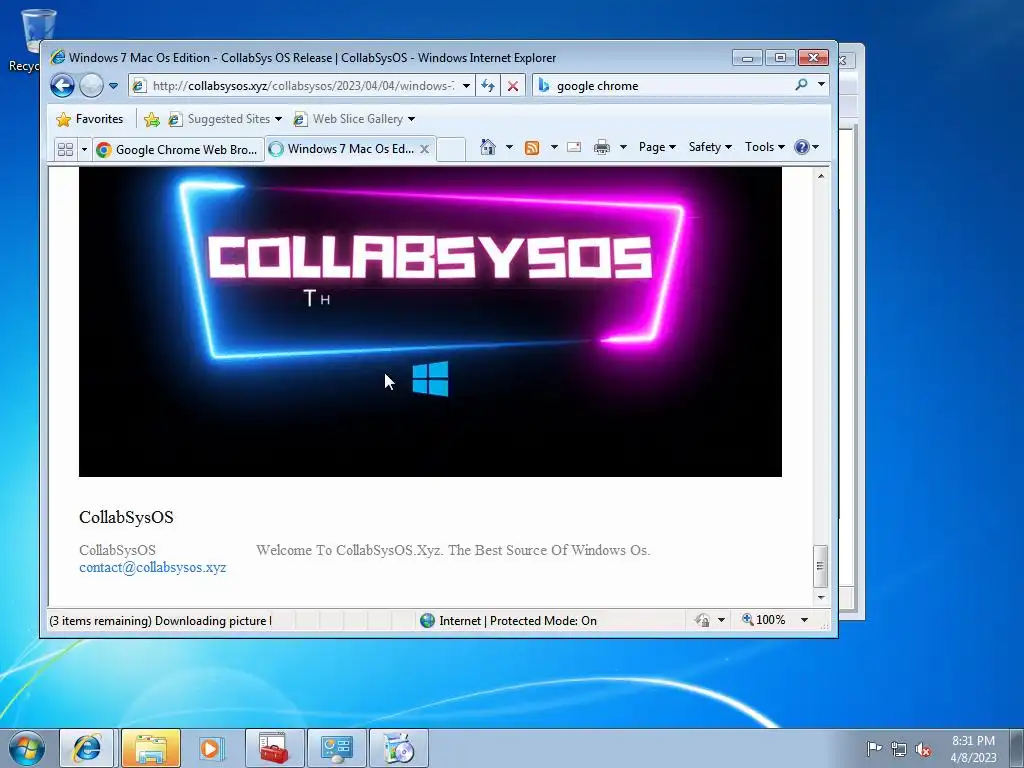Open the recent pages dropdown arrow

pyautogui.click(x=114, y=86)
